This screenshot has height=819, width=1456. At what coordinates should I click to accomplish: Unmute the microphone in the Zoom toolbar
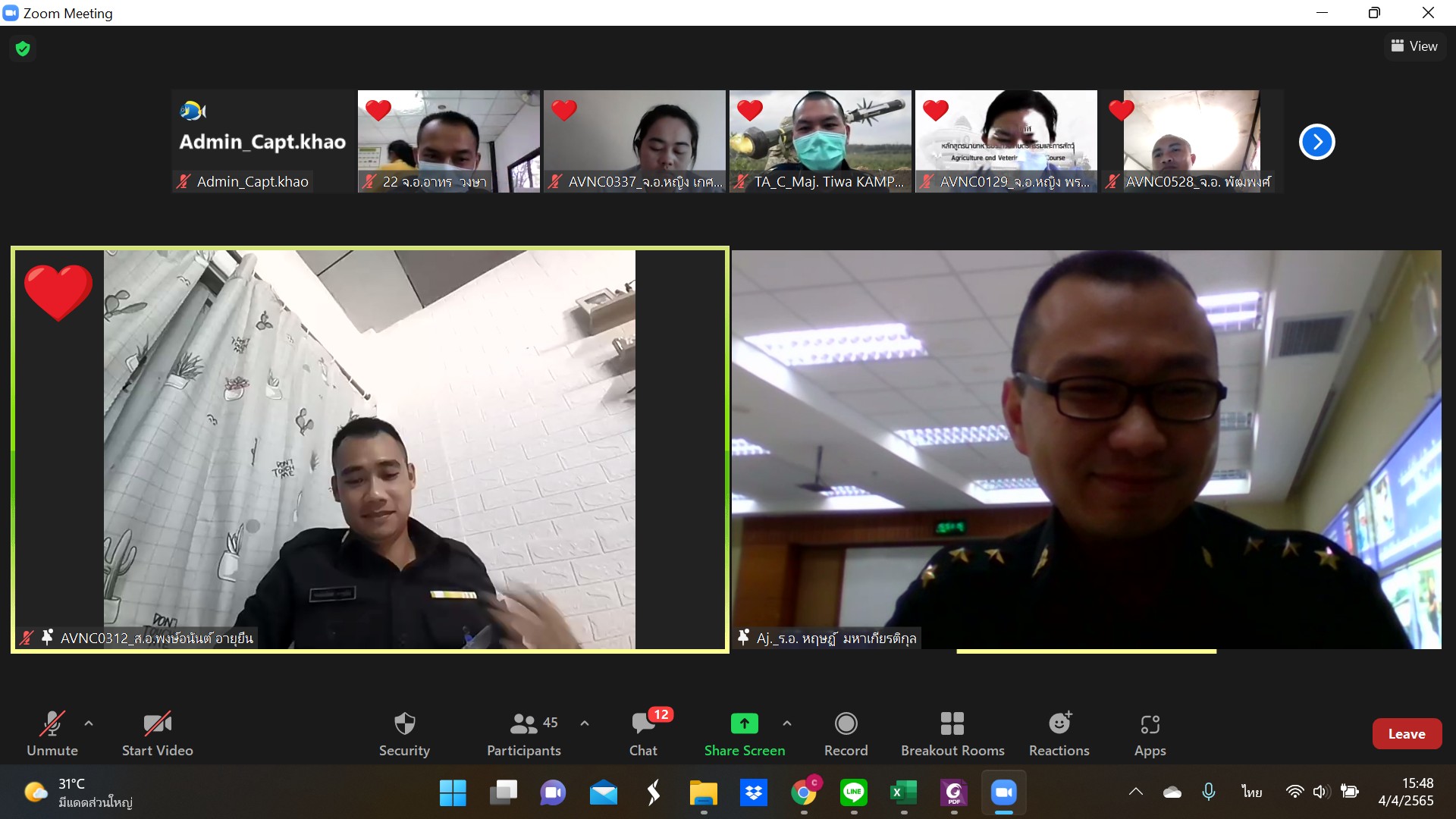point(52,733)
